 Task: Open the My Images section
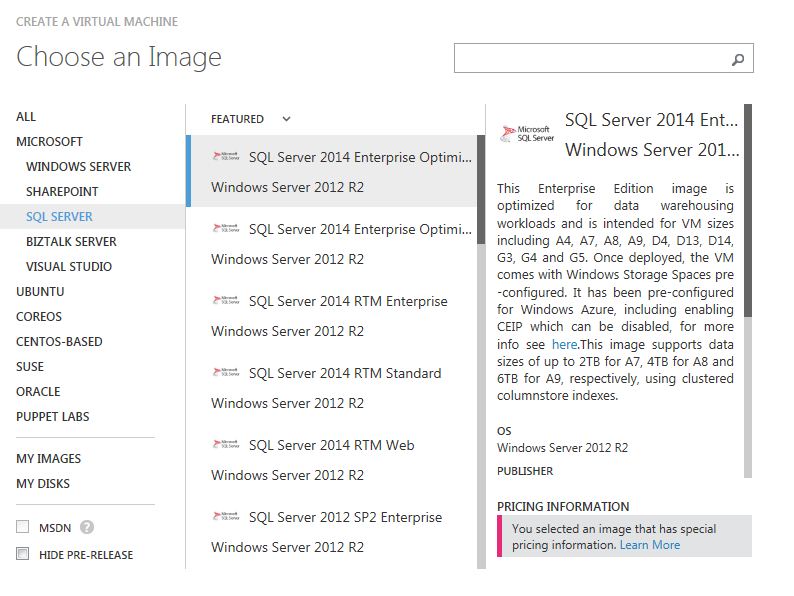point(48,459)
